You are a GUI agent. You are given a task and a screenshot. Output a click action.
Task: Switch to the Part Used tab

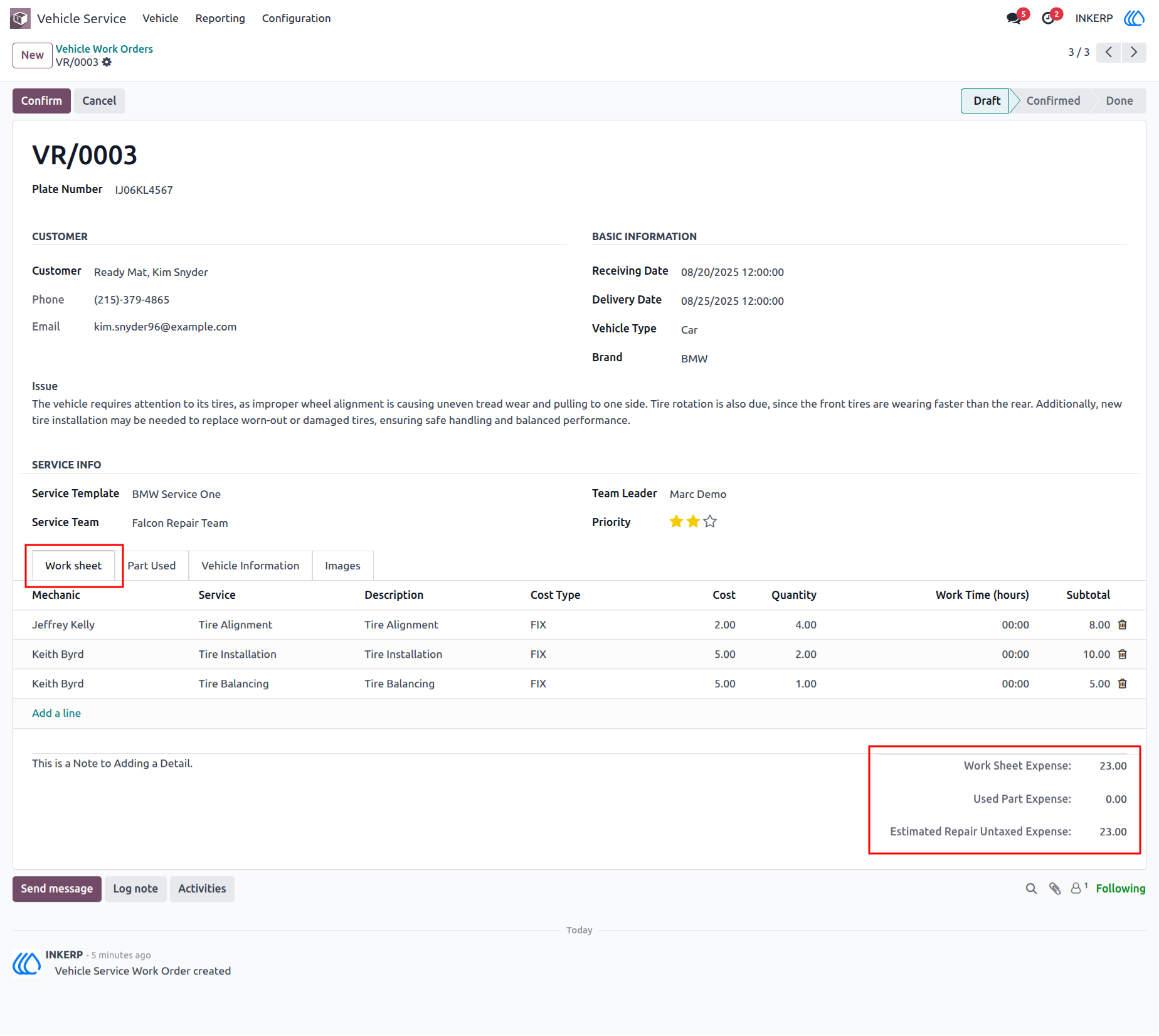[152, 566]
